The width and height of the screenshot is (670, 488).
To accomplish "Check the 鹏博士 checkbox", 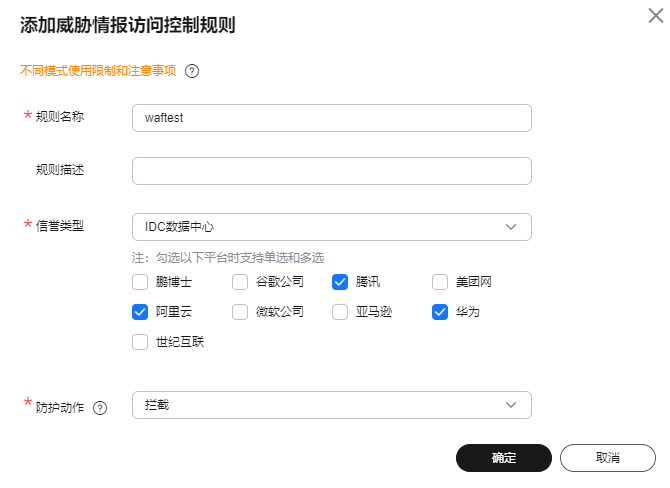I will click(x=140, y=282).
